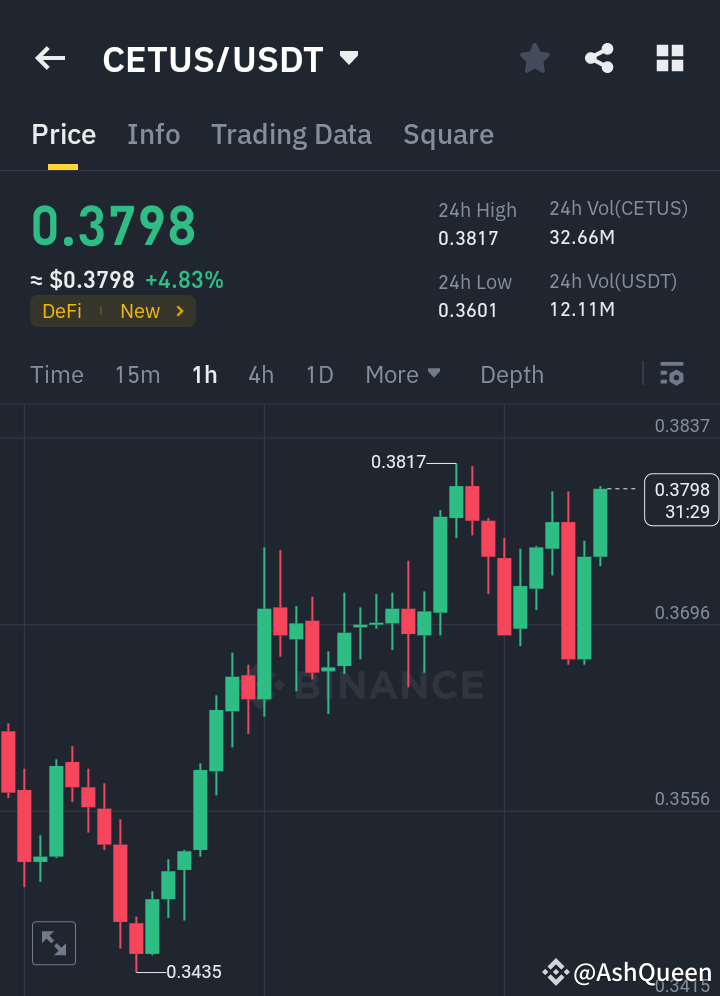Click the back arrow to exit chart

(x=48, y=58)
